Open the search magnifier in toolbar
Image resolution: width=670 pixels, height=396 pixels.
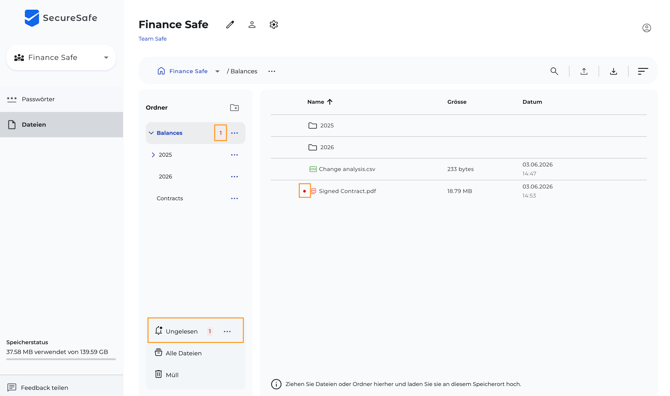click(554, 71)
